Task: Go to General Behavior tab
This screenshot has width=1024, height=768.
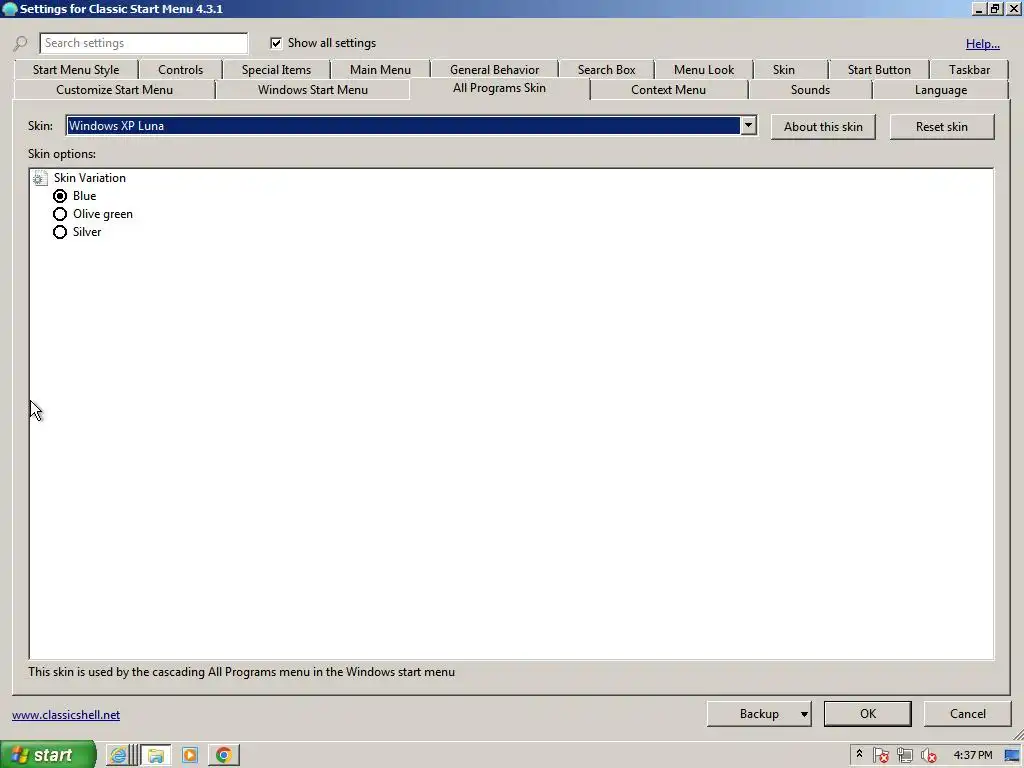Action: 494,70
